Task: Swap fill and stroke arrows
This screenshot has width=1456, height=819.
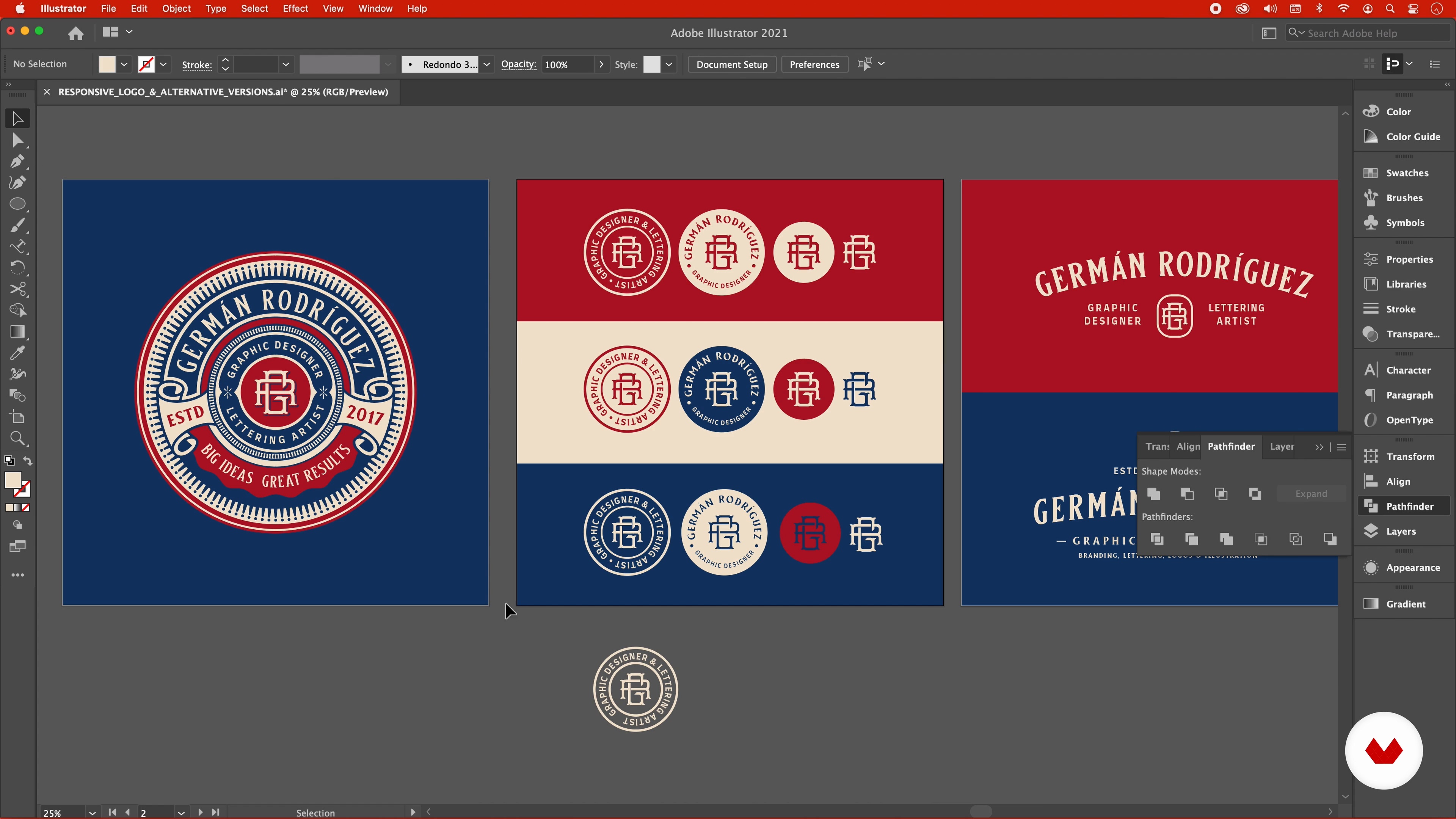Action: (x=27, y=461)
